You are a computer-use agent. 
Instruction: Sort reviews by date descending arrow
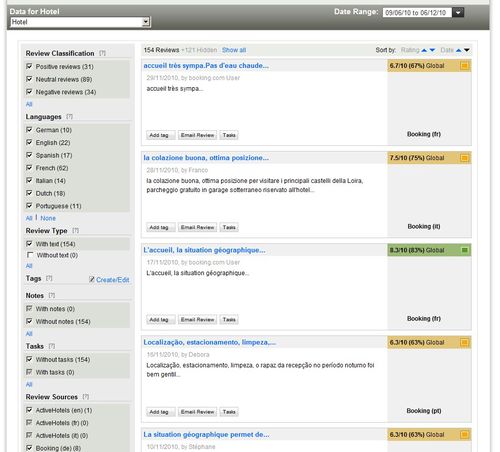click(467, 50)
